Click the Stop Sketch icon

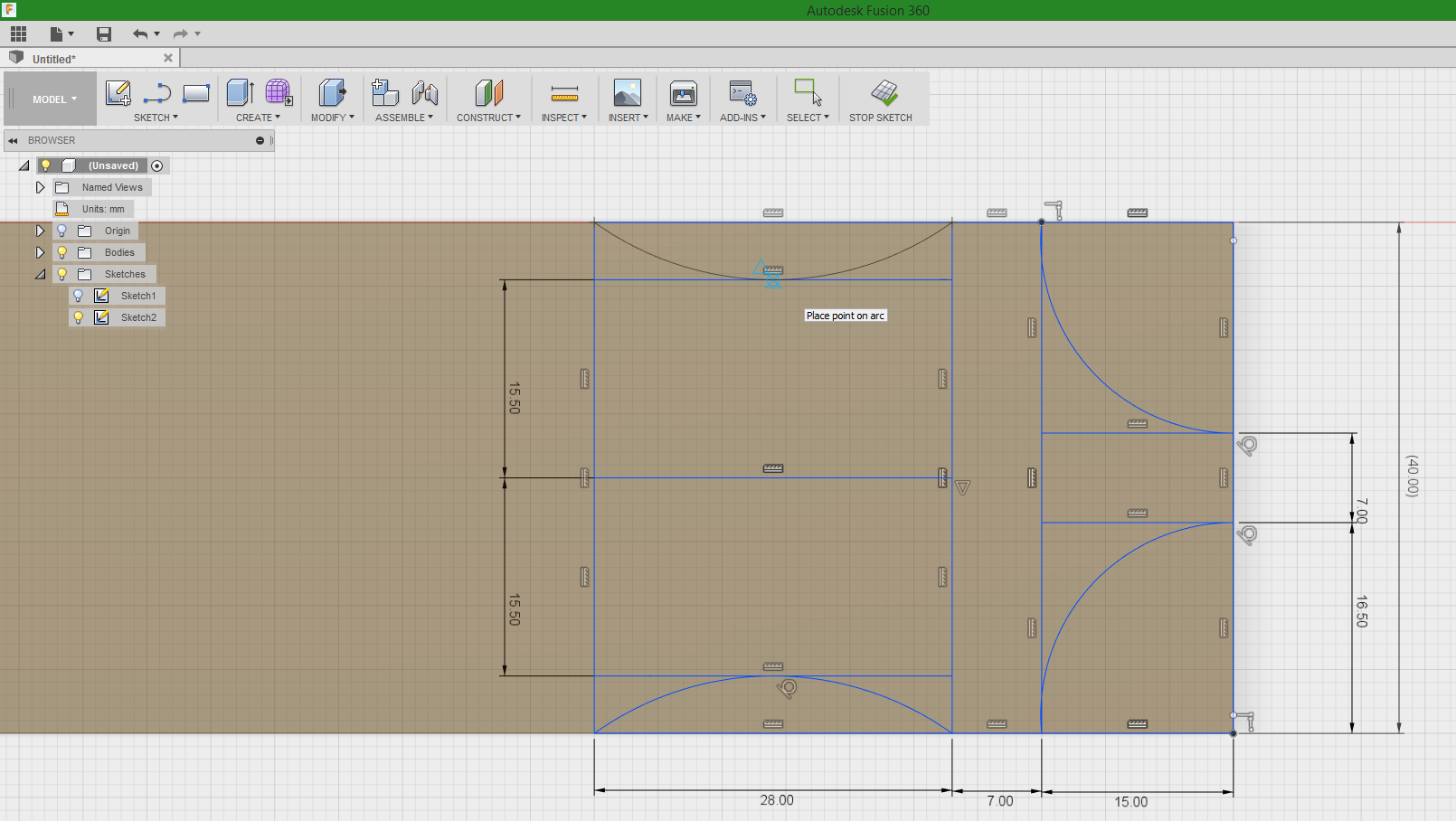(x=884, y=92)
